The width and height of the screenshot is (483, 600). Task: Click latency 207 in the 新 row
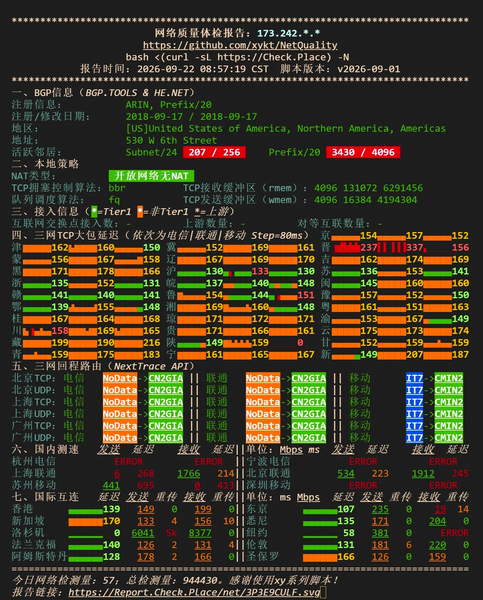pyautogui.click(x=414, y=354)
